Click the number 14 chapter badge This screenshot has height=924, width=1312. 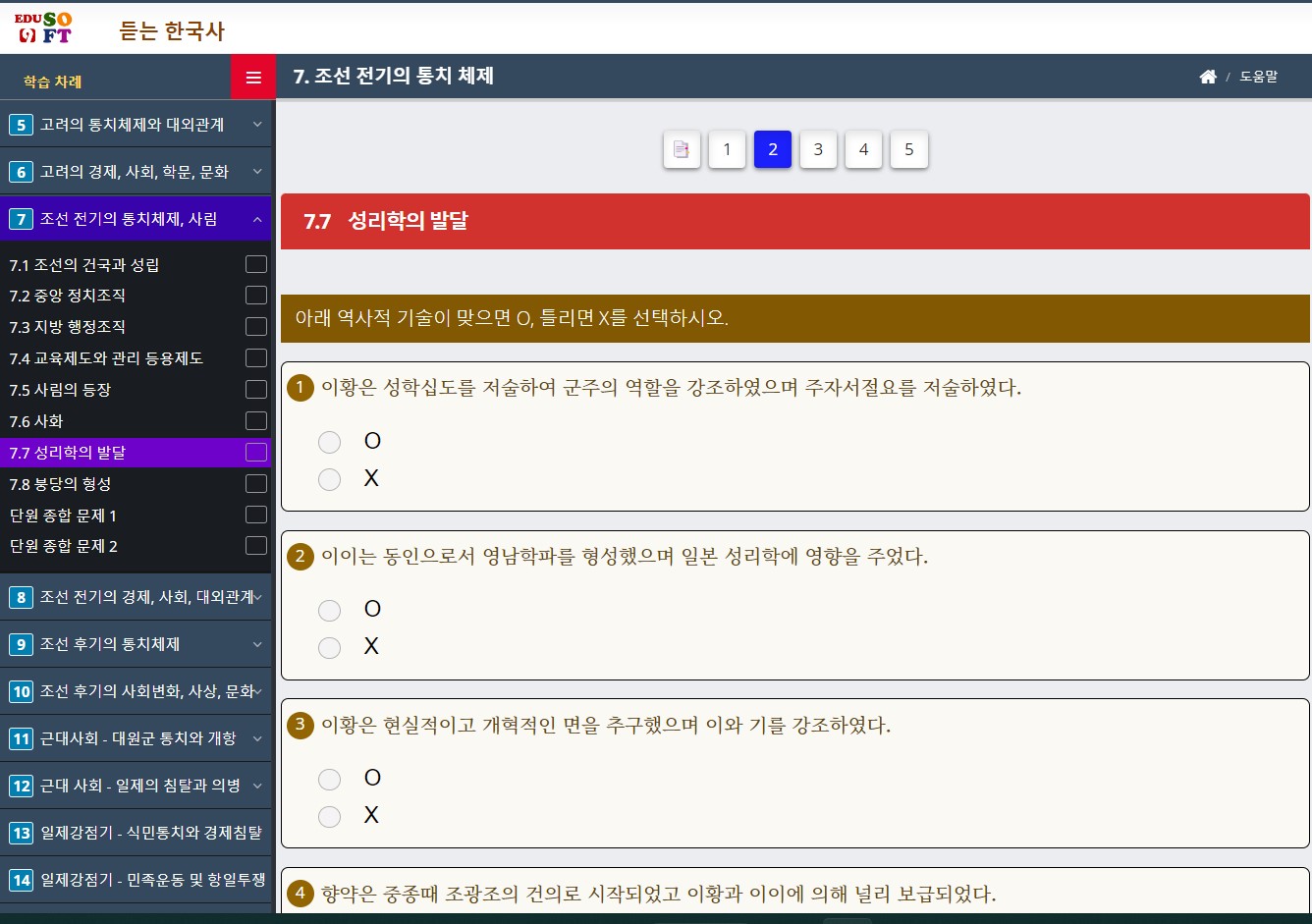(x=21, y=880)
